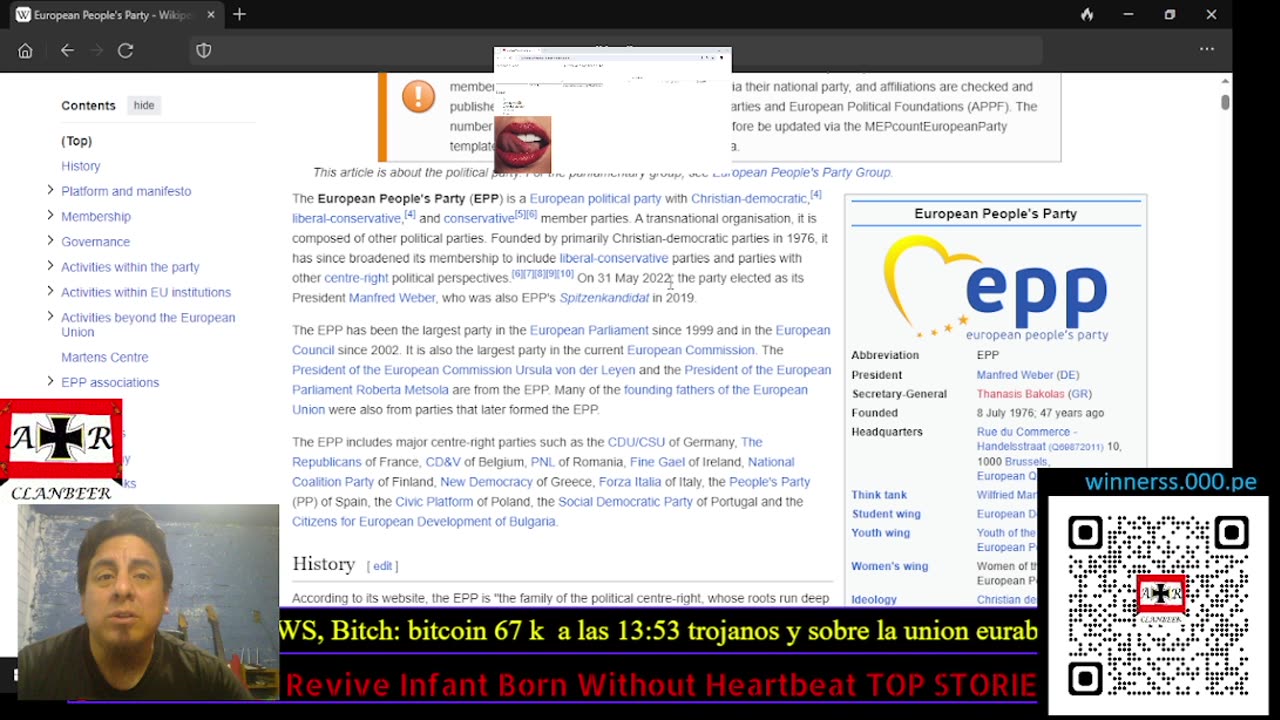Image resolution: width=1280 pixels, height=720 pixels.
Task: Click the Think tank infobox label
Action: pos(879,495)
